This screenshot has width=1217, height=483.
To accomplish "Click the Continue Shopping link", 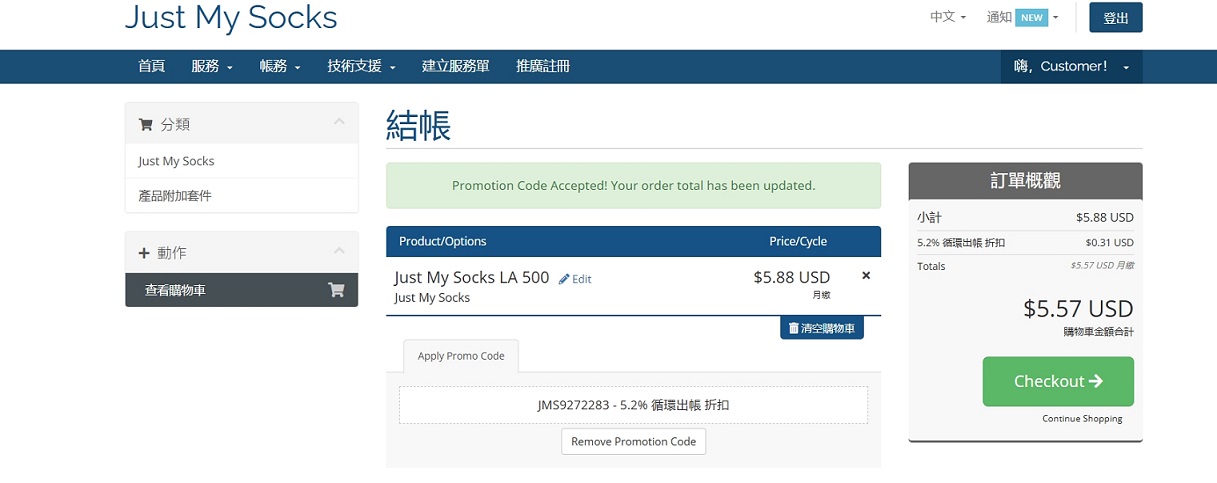I will click(1082, 419).
